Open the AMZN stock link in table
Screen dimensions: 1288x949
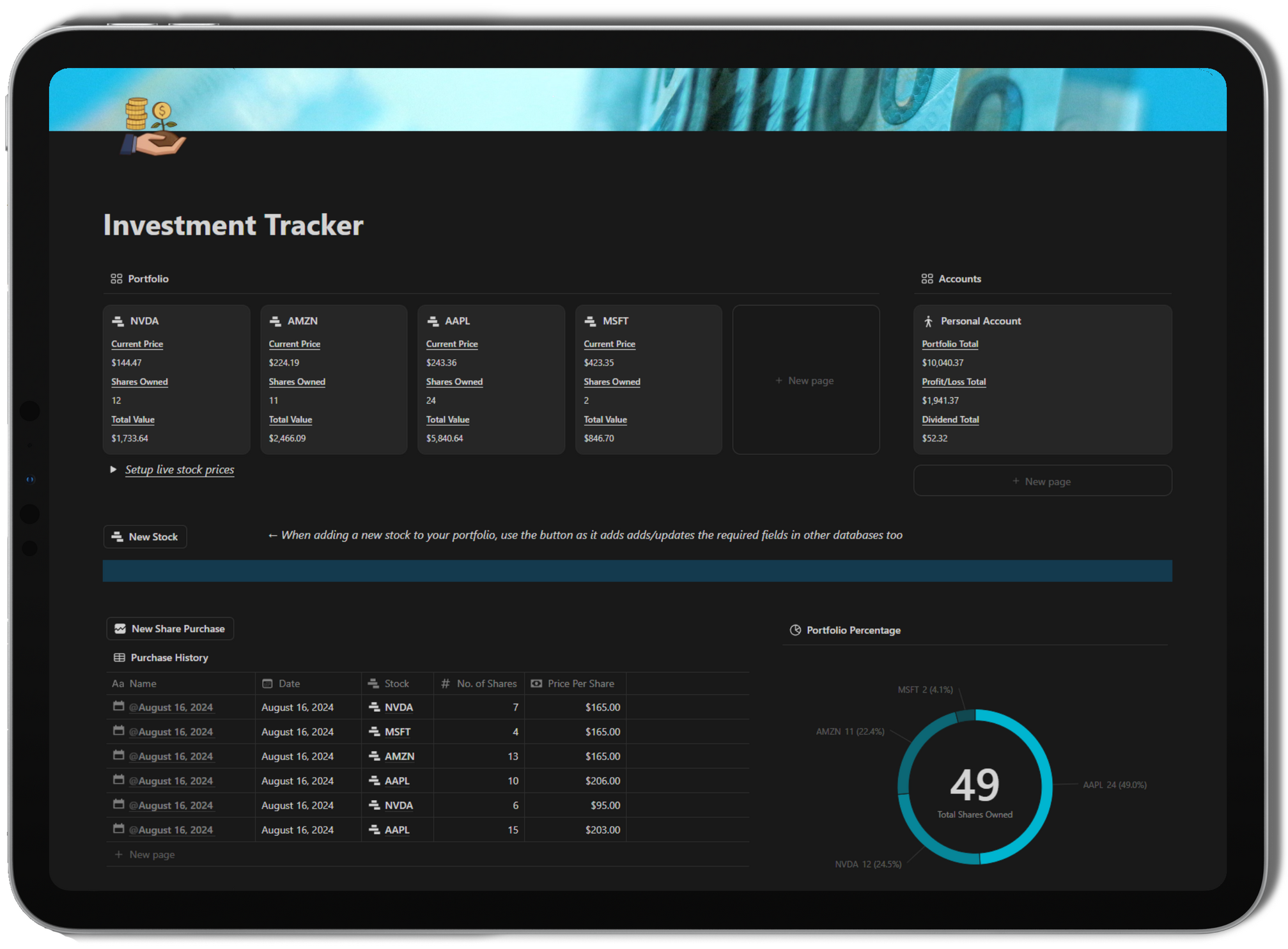(x=399, y=756)
